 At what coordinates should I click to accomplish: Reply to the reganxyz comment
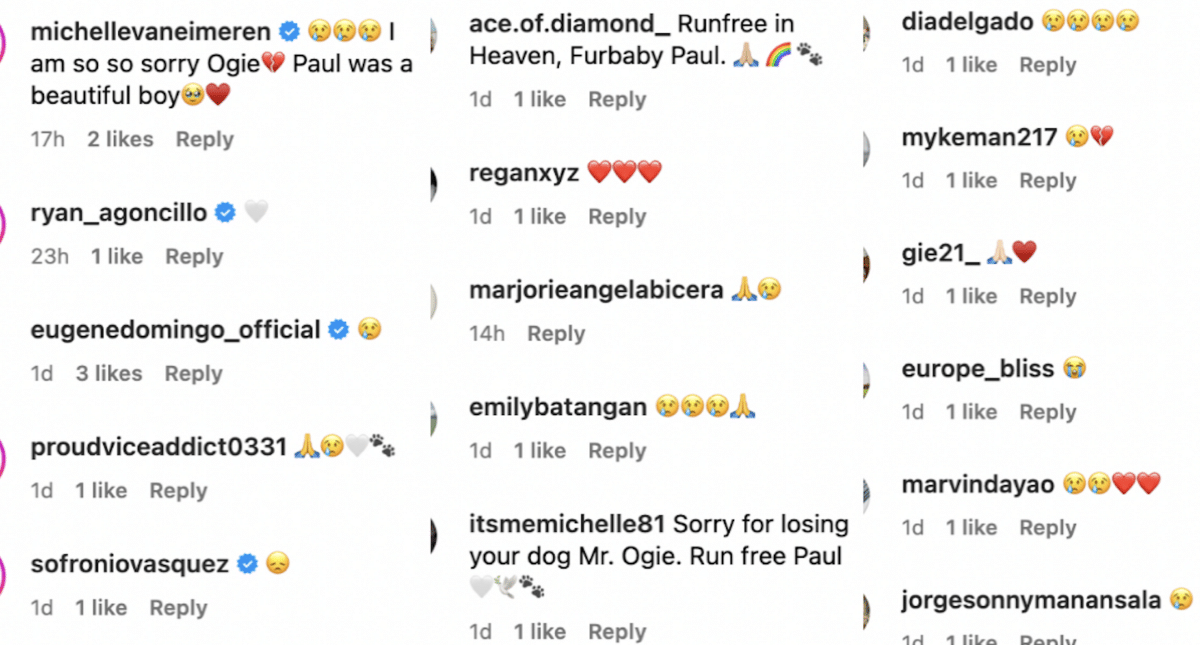tap(617, 216)
